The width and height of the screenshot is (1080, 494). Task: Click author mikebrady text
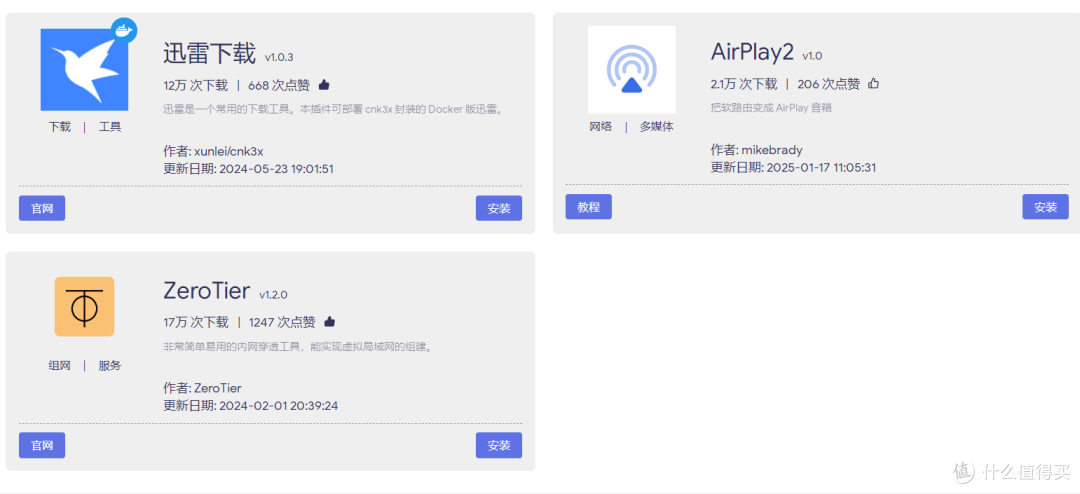pos(757,150)
